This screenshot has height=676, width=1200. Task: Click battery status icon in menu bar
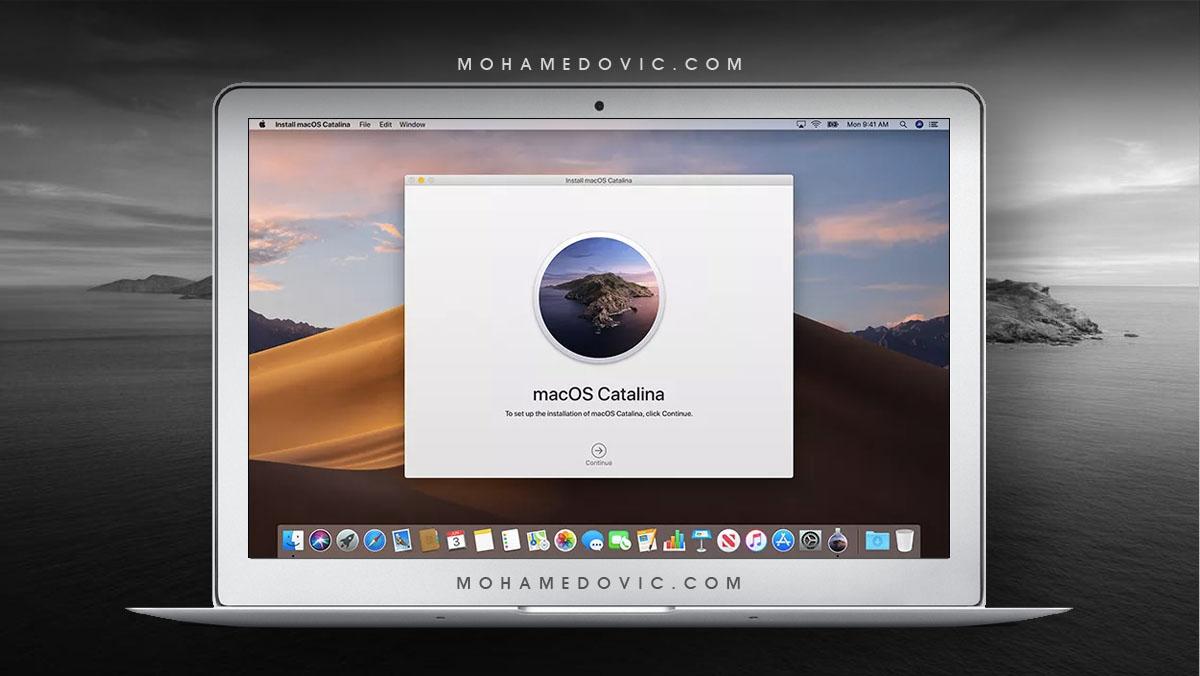[833, 124]
